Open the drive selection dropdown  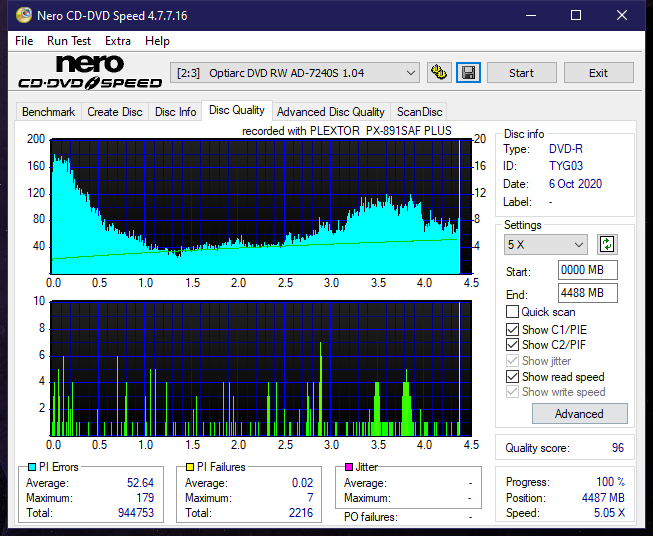[295, 73]
